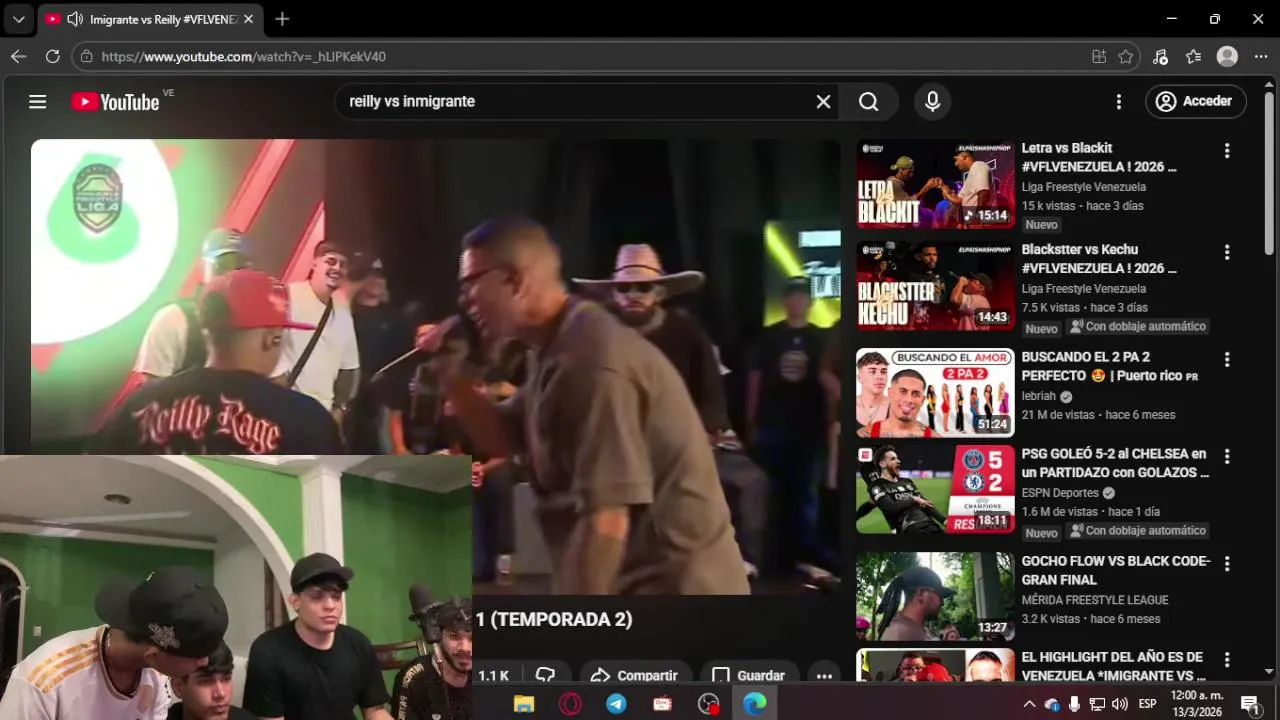Click the browser address bar URL
This screenshot has width=1280, height=720.
tap(244, 57)
